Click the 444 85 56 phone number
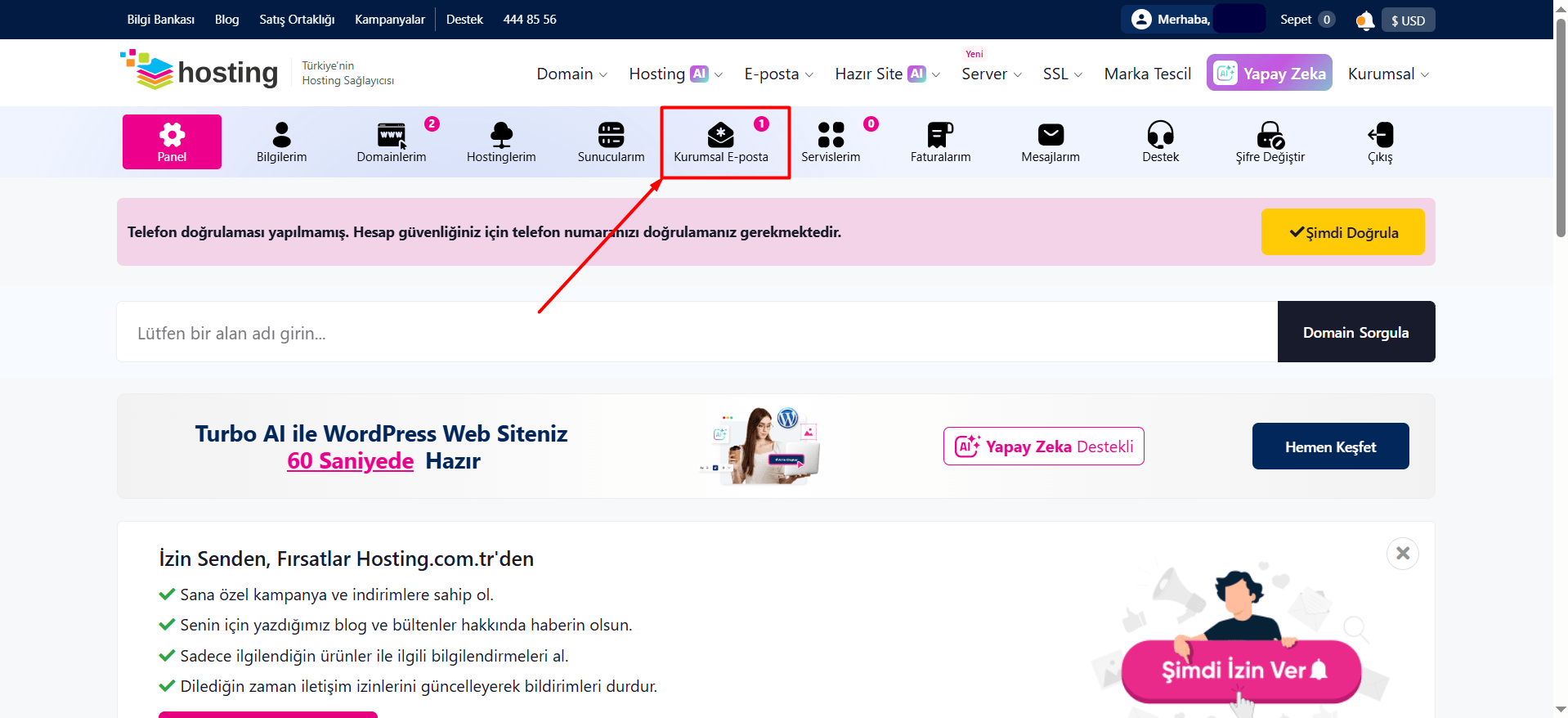Image resolution: width=1568 pixels, height=718 pixels. [x=530, y=20]
